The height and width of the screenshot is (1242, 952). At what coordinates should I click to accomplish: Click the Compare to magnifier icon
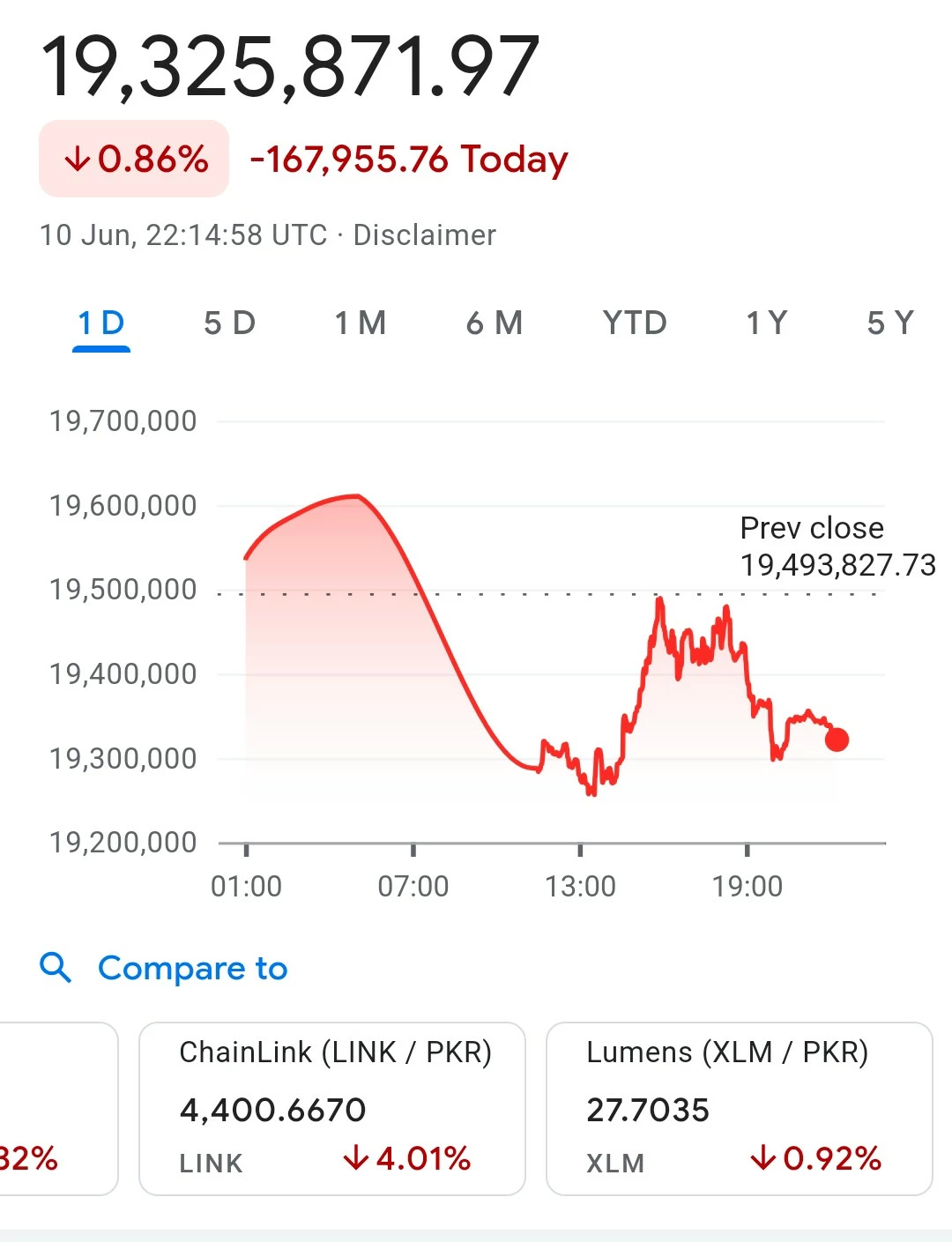56,967
